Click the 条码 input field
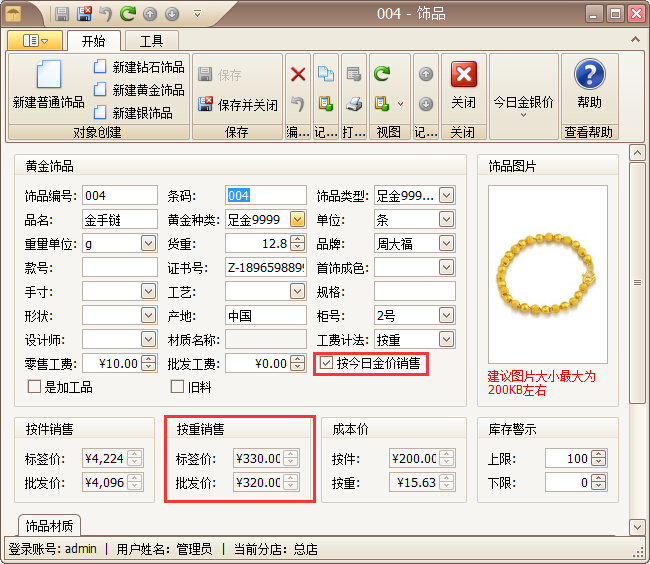 coord(266,195)
